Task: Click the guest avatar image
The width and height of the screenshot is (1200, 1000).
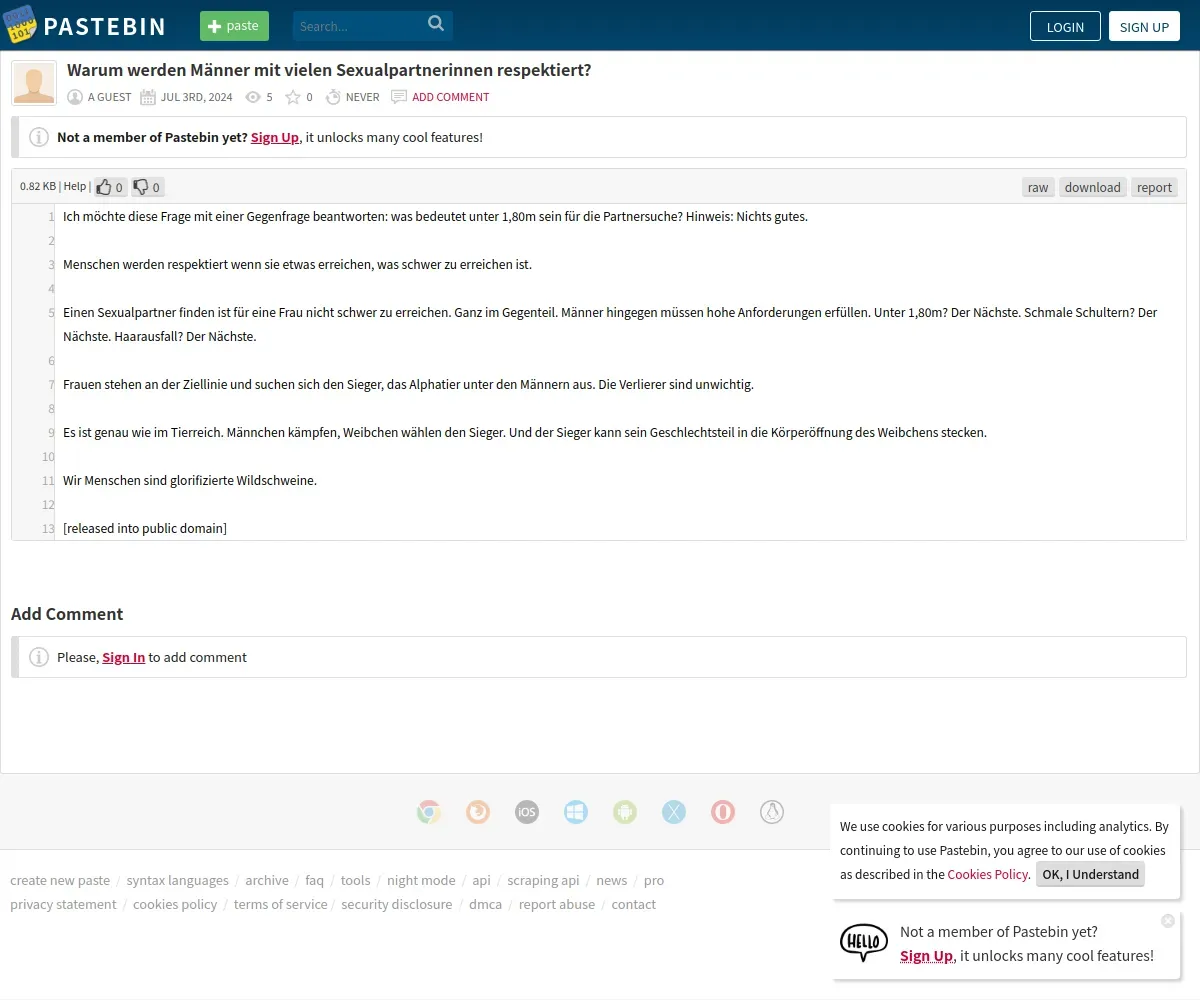Action: tap(34, 84)
